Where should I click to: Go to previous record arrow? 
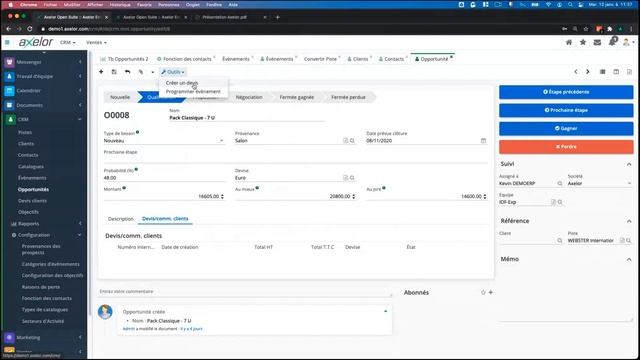coord(576,72)
